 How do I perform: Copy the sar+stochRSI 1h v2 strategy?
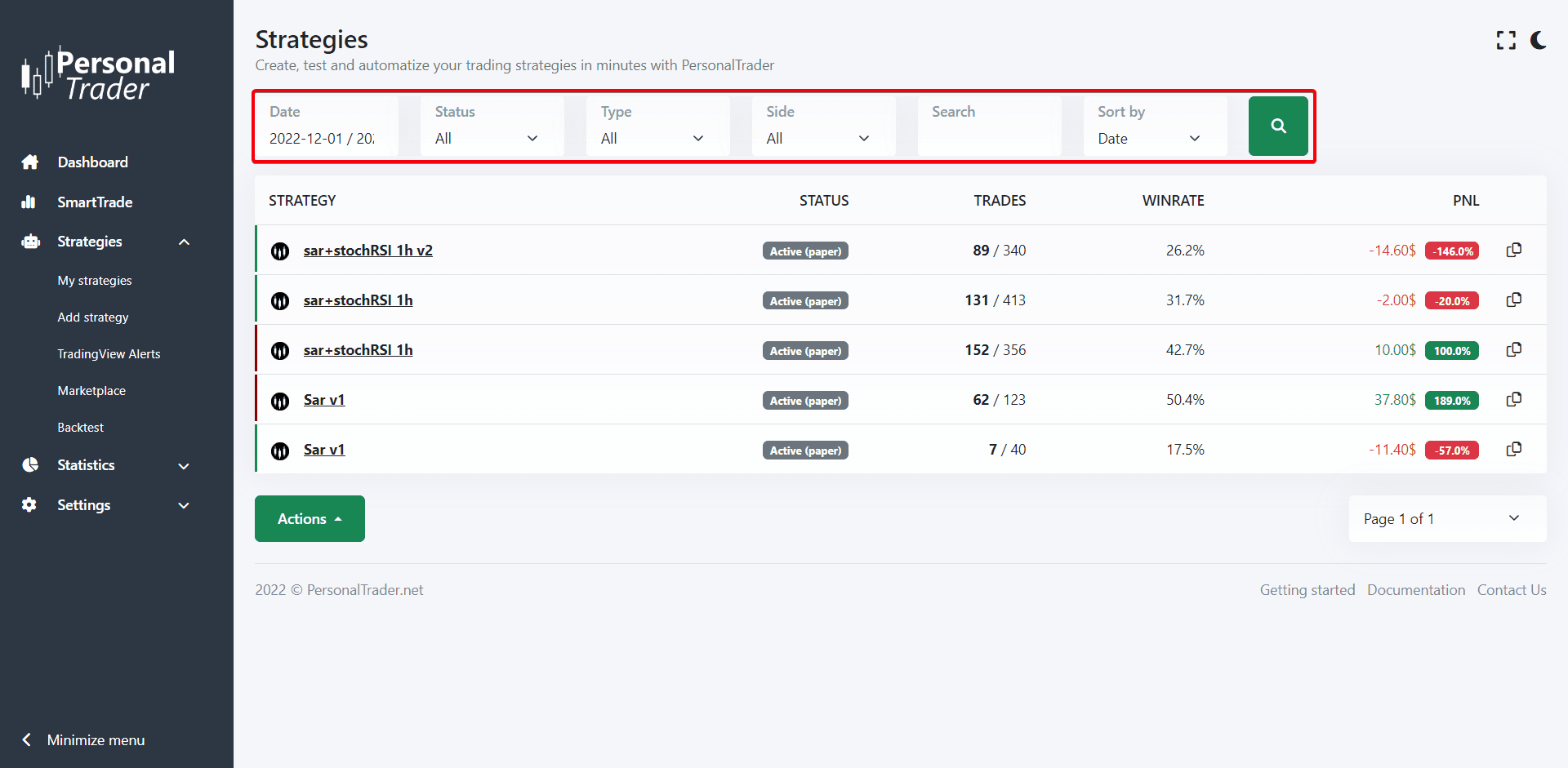coord(1513,250)
